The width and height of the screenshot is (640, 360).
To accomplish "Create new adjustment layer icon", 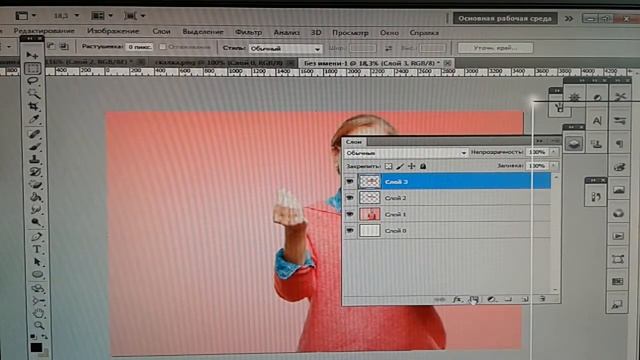I will [x=491, y=300].
